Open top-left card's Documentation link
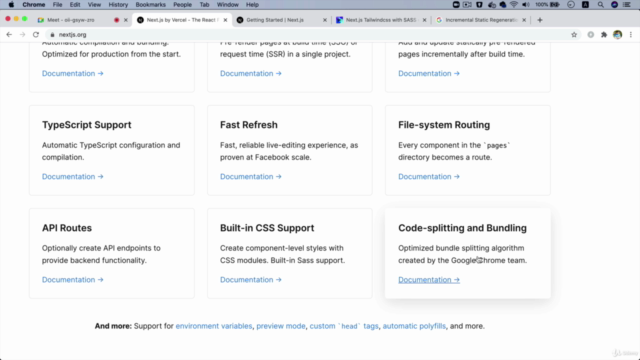The height and width of the screenshot is (360, 640). tap(73, 73)
